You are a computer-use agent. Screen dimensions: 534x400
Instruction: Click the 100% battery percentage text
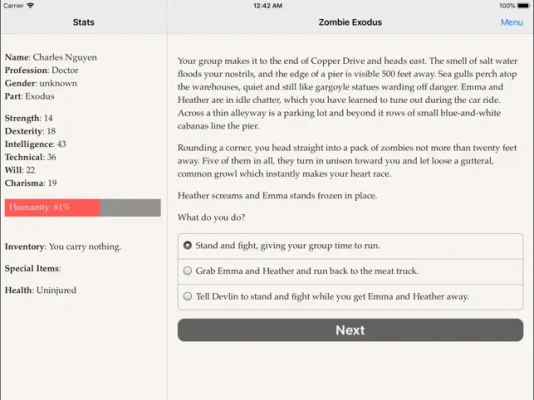507,5
